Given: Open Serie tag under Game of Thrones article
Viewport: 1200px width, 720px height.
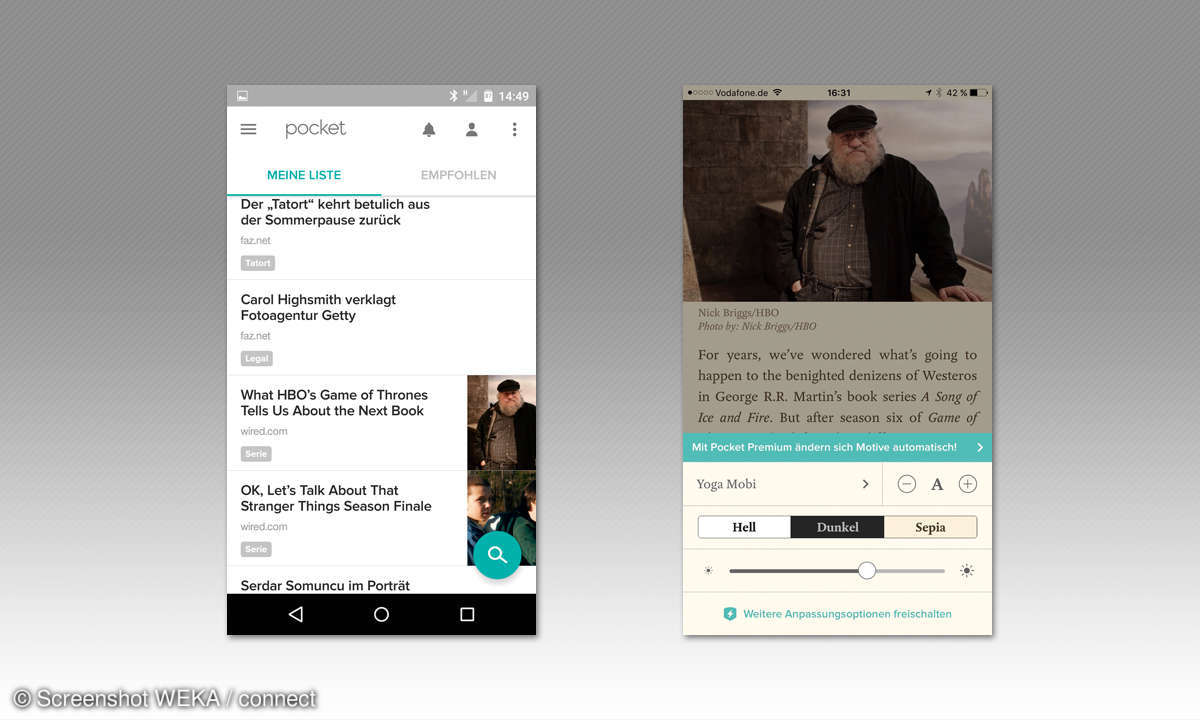Looking at the screenshot, I should pos(256,454).
